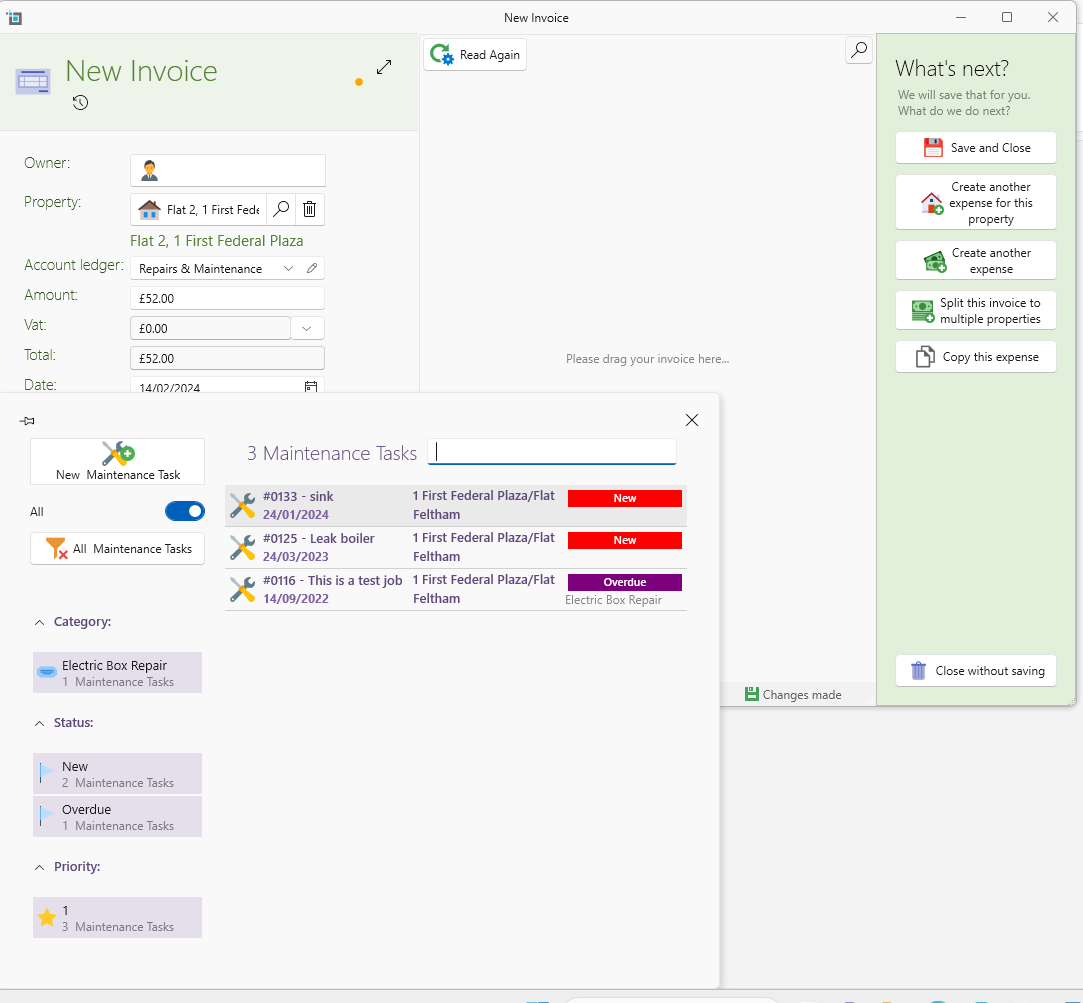
Task: Click Create another expense for this property
Action: pyautogui.click(x=975, y=202)
